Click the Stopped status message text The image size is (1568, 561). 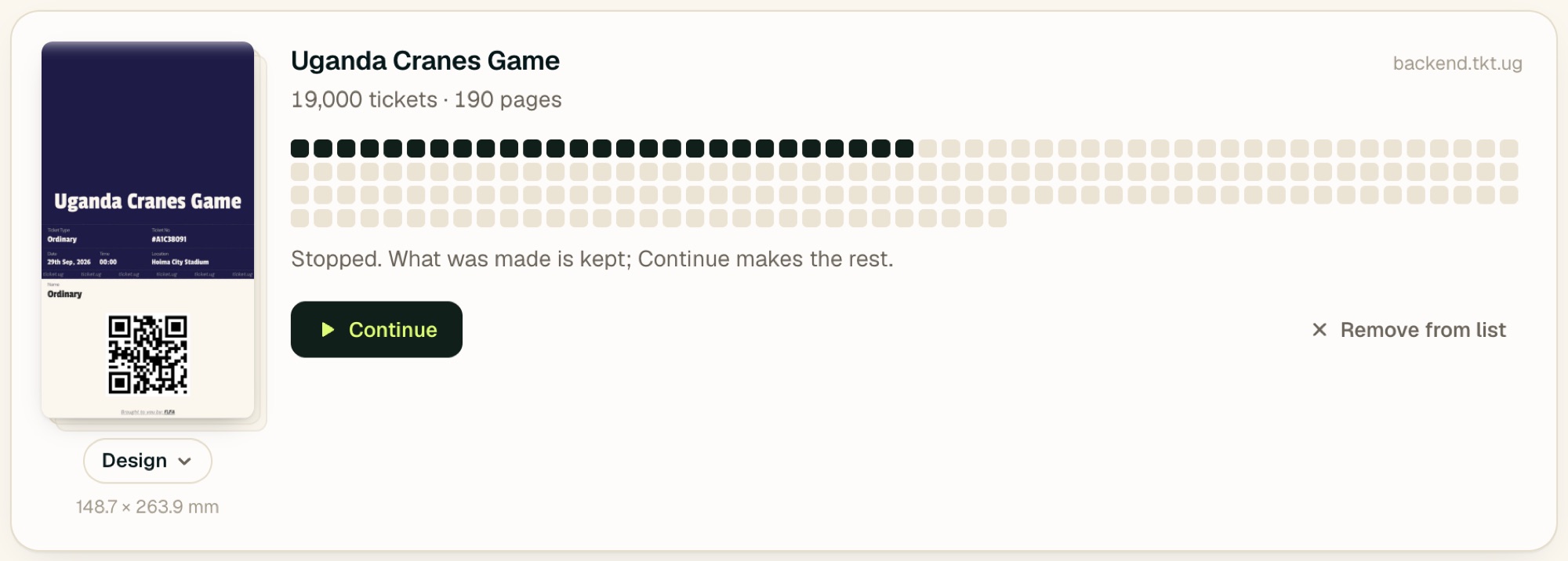click(x=592, y=259)
